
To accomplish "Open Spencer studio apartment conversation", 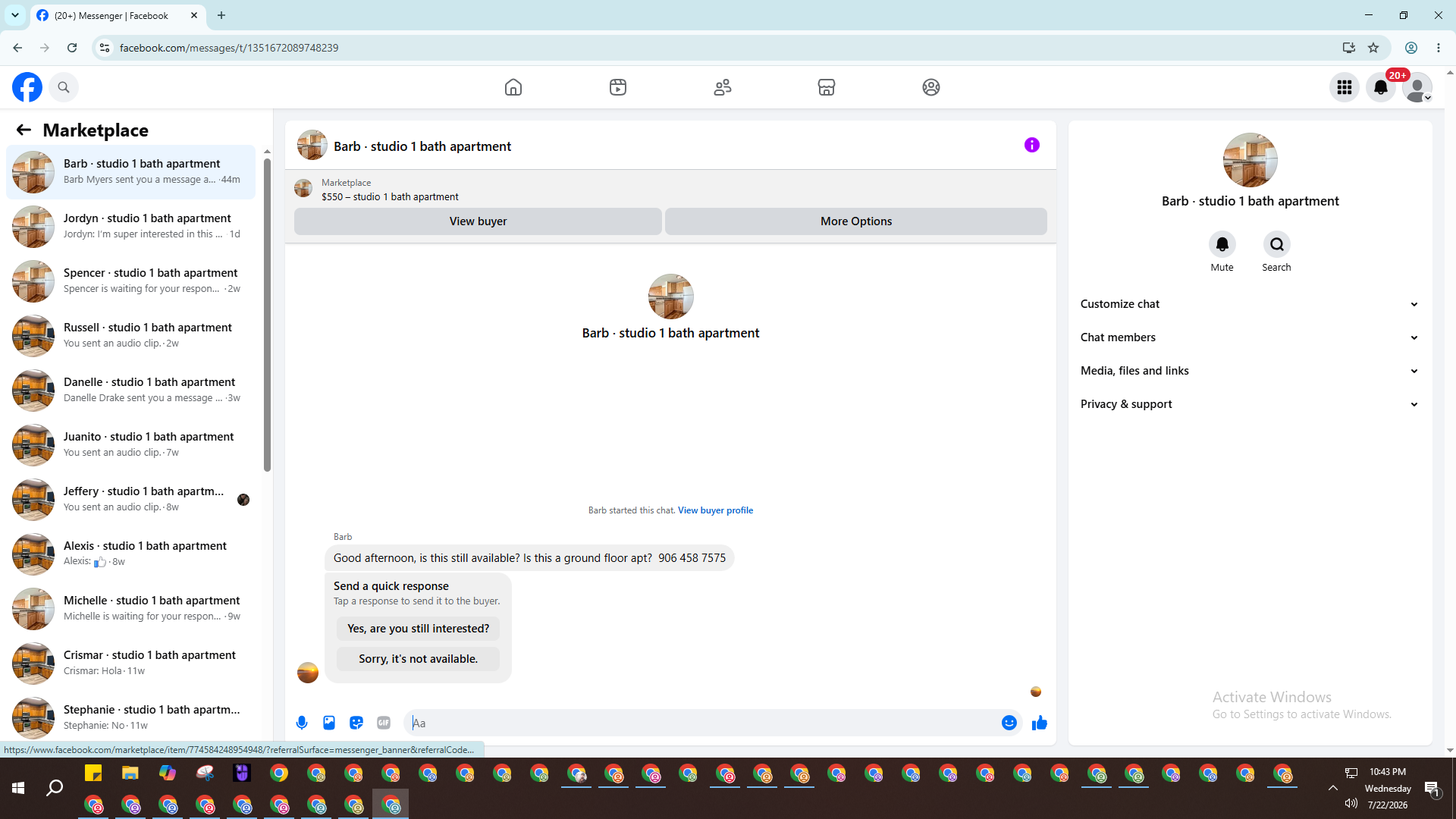I will 131,281.
